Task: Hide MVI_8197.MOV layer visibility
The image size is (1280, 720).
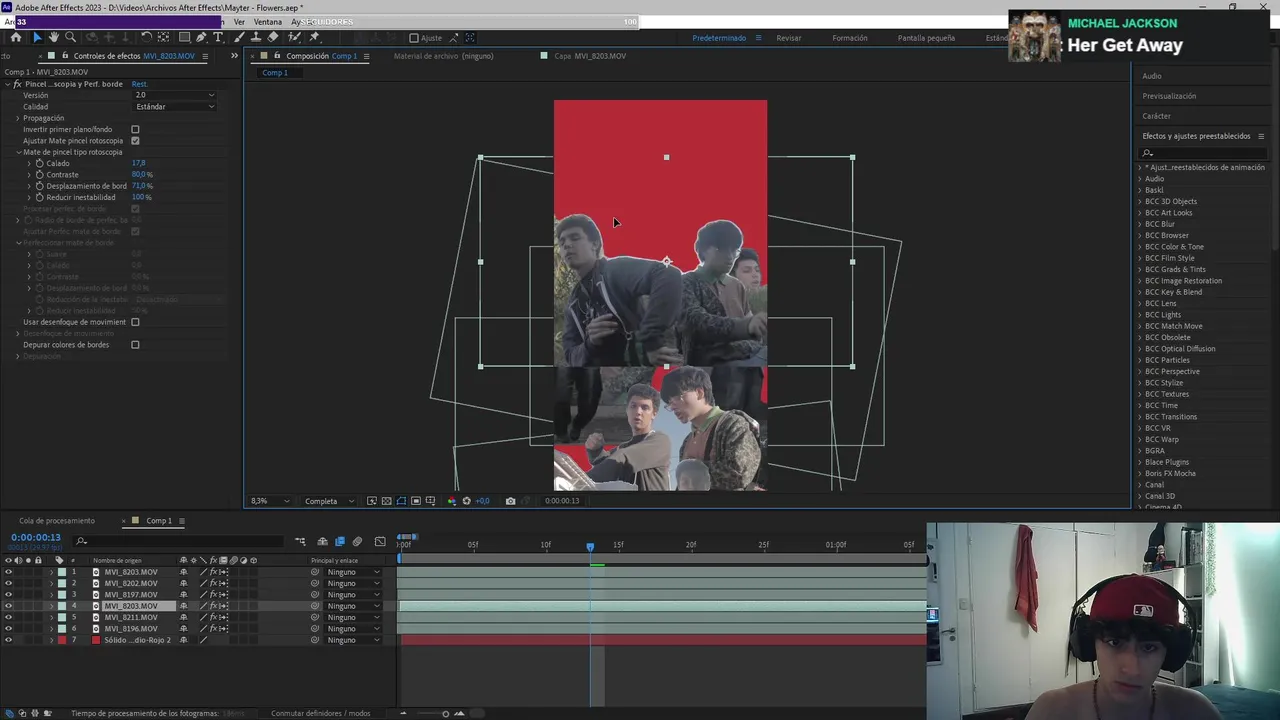Action: (8, 594)
